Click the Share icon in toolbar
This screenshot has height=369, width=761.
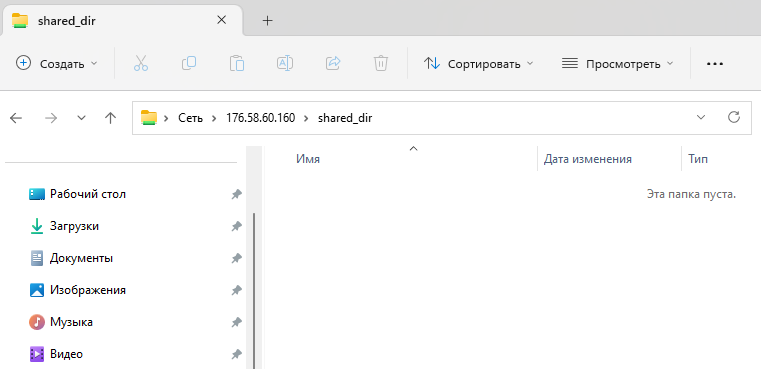(x=333, y=64)
